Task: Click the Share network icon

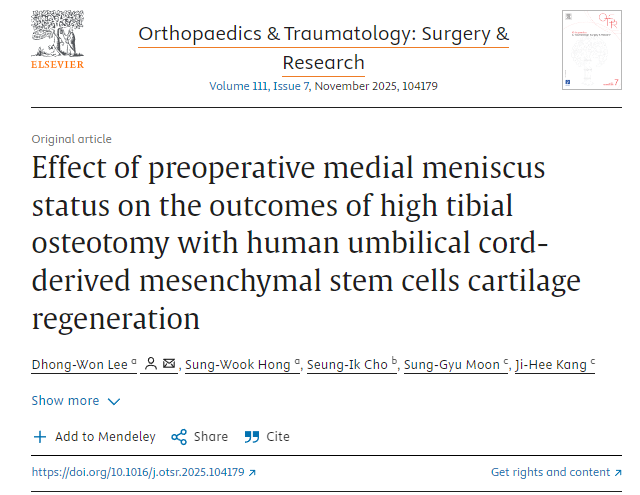Action: [179, 437]
